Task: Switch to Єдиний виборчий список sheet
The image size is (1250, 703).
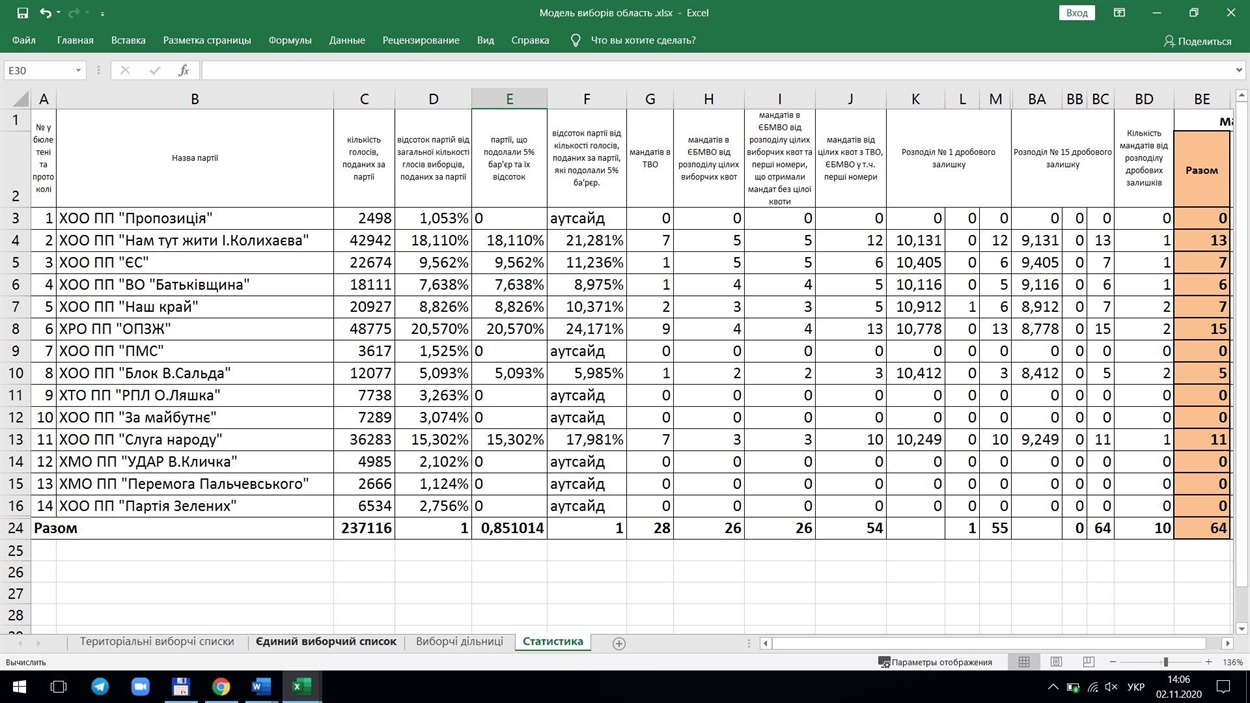Action: (326, 642)
